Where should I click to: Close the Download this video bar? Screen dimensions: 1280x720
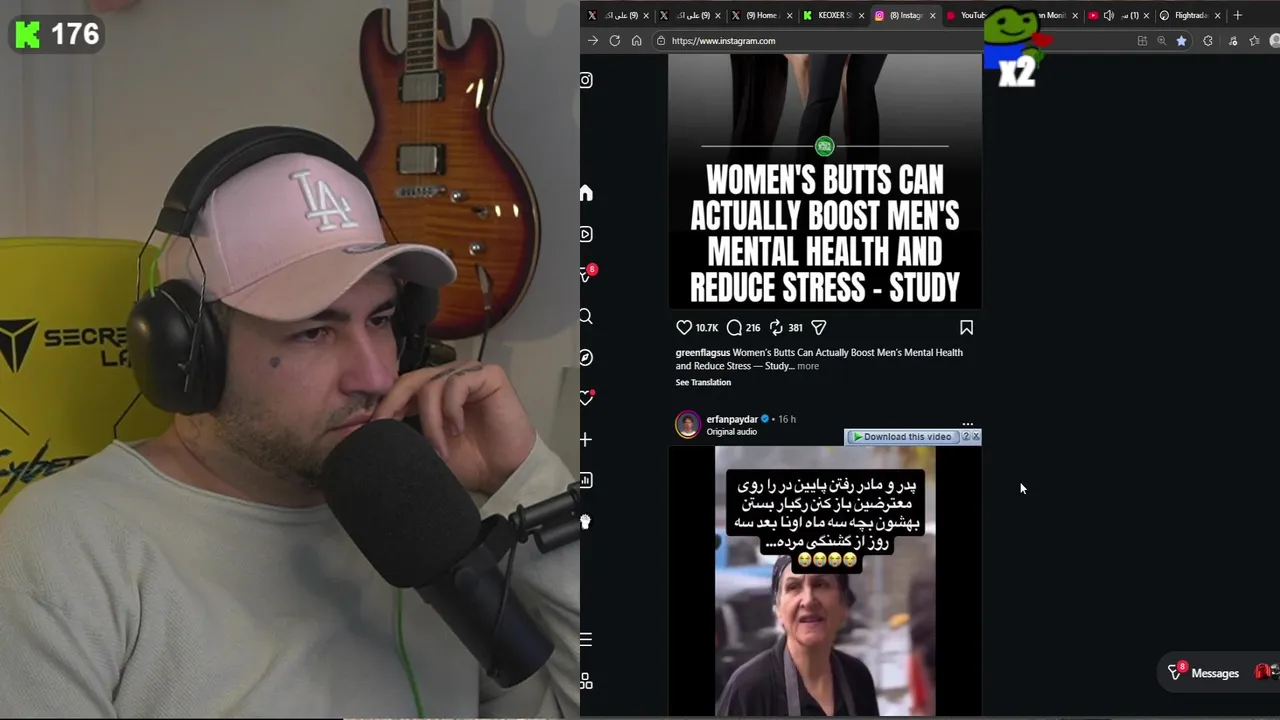click(976, 437)
